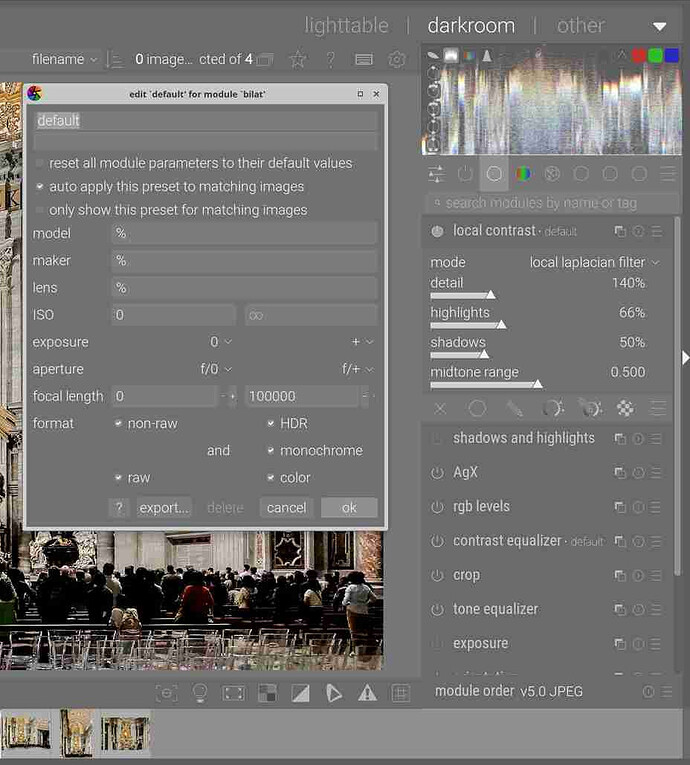Click the export... button
The image size is (690, 765).
pos(164,508)
